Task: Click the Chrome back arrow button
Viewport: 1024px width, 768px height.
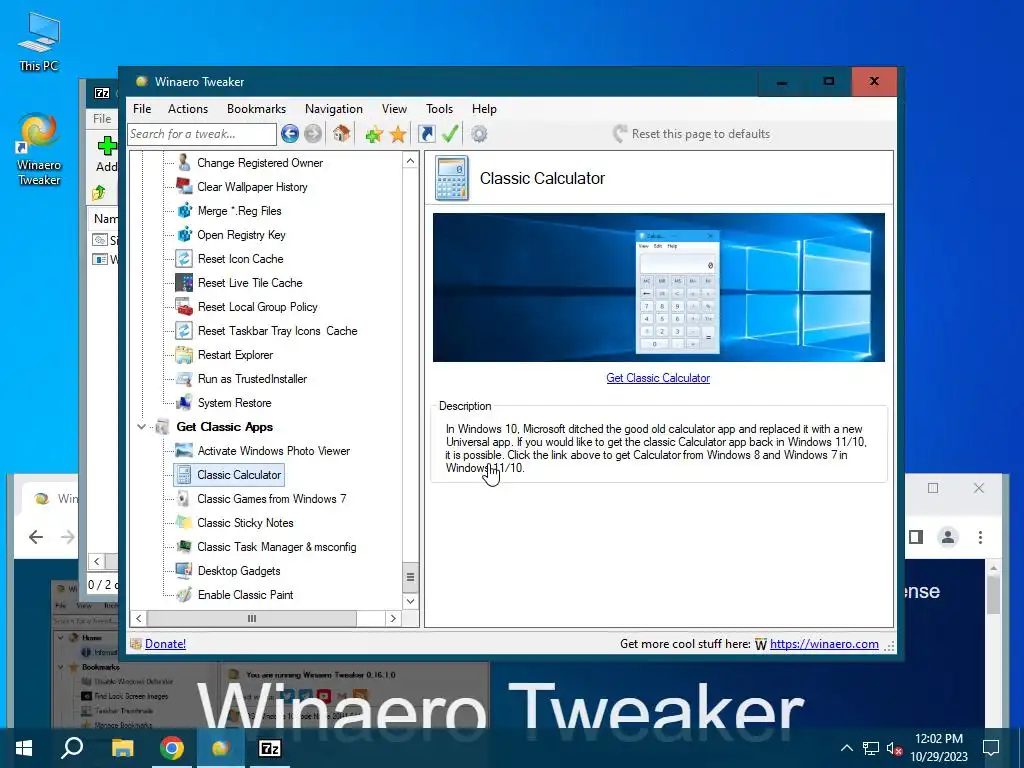Action: [36, 537]
